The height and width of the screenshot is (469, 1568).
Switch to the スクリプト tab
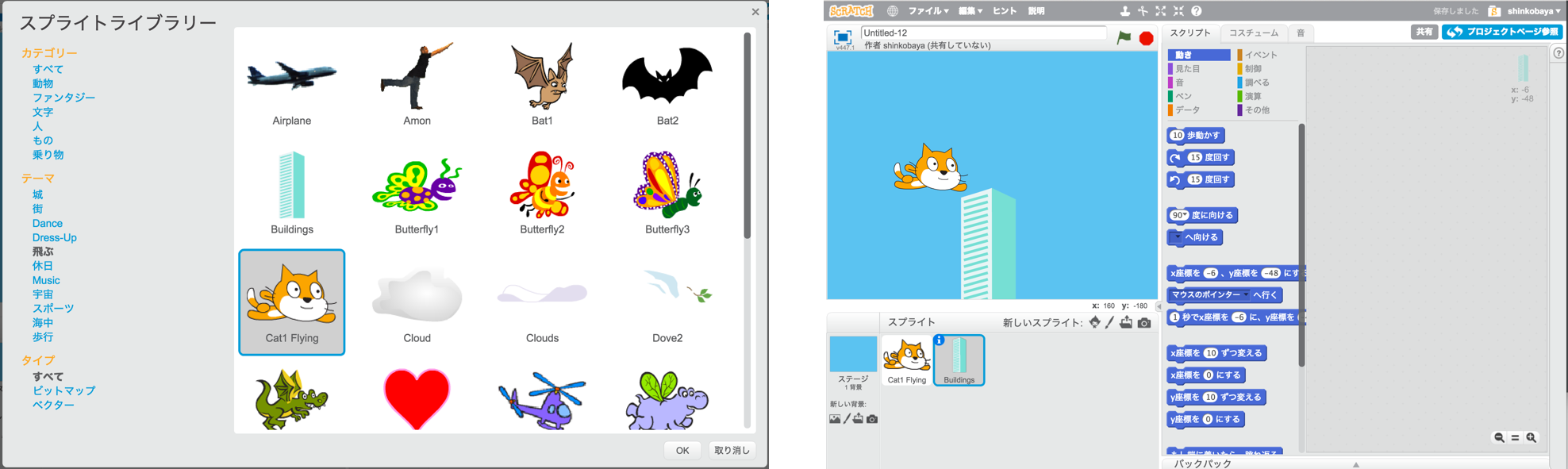tap(1190, 33)
